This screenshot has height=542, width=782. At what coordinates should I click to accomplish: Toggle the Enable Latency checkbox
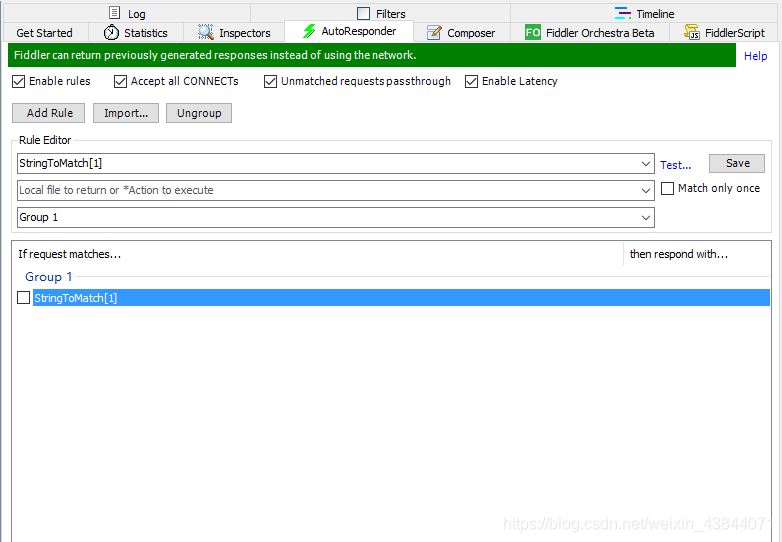471,81
